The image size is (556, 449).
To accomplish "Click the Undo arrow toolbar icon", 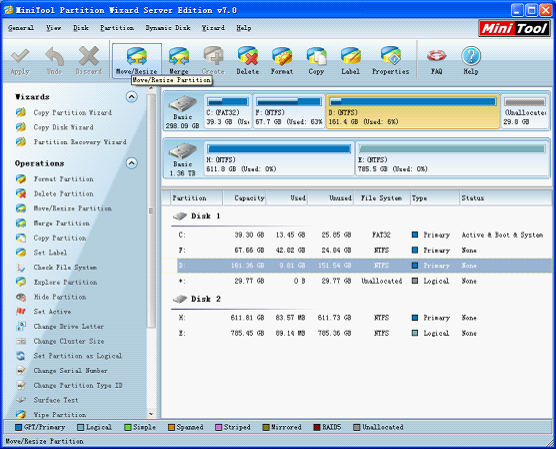I will tap(54, 60).
